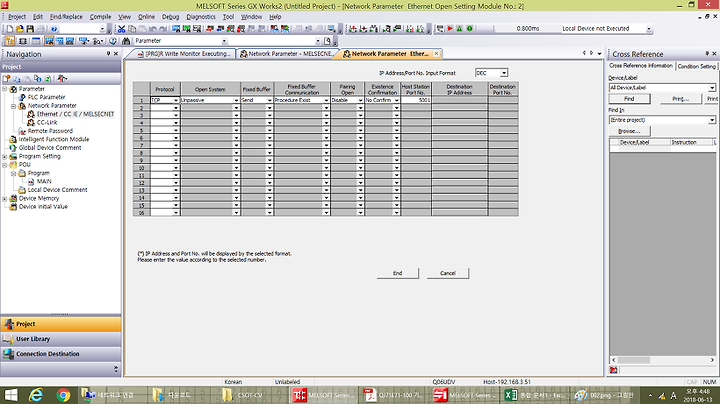
Task: Click the Browse... button
Action: coord(629,131)
